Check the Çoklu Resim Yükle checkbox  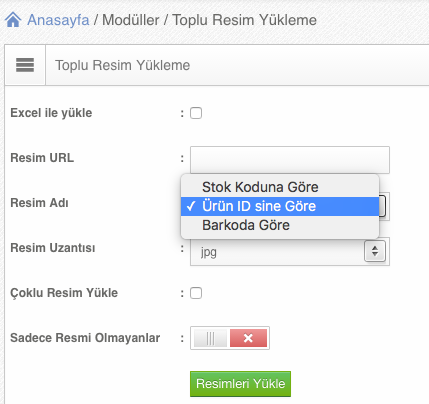point(196,293)
